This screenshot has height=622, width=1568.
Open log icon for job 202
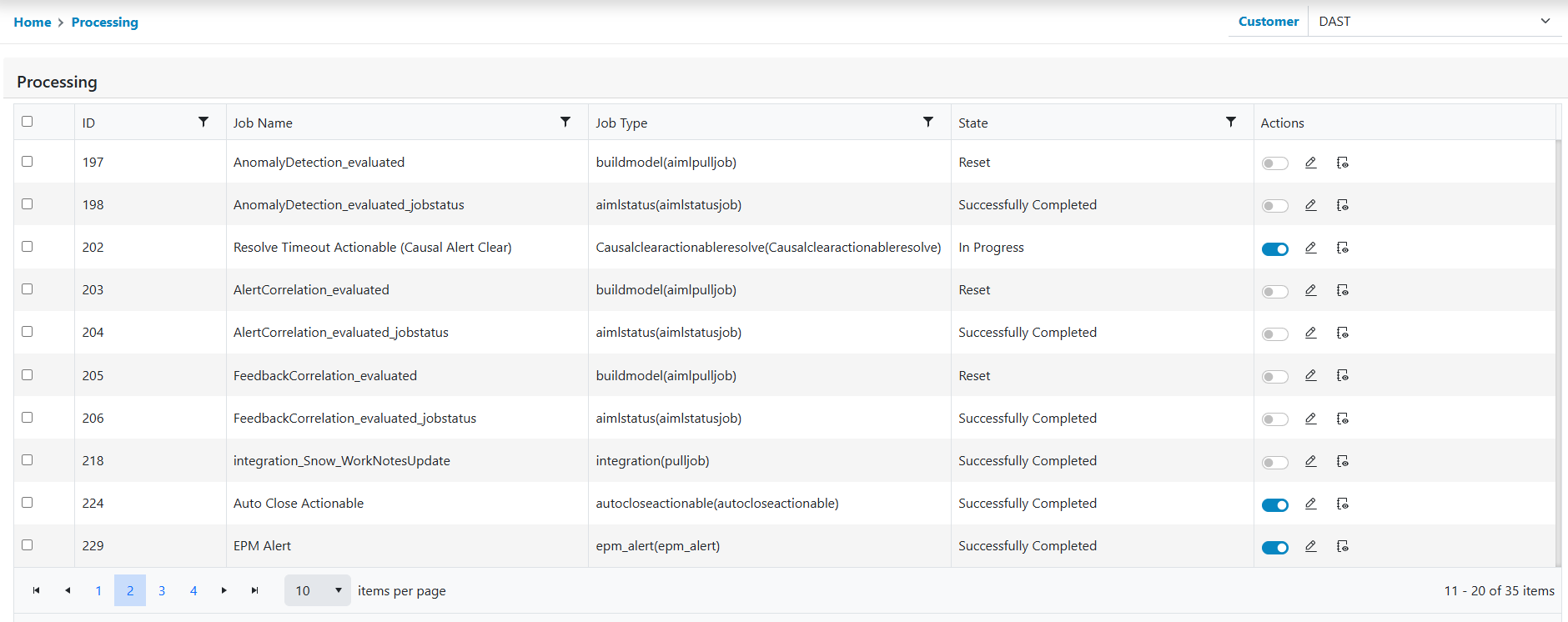1342,248
